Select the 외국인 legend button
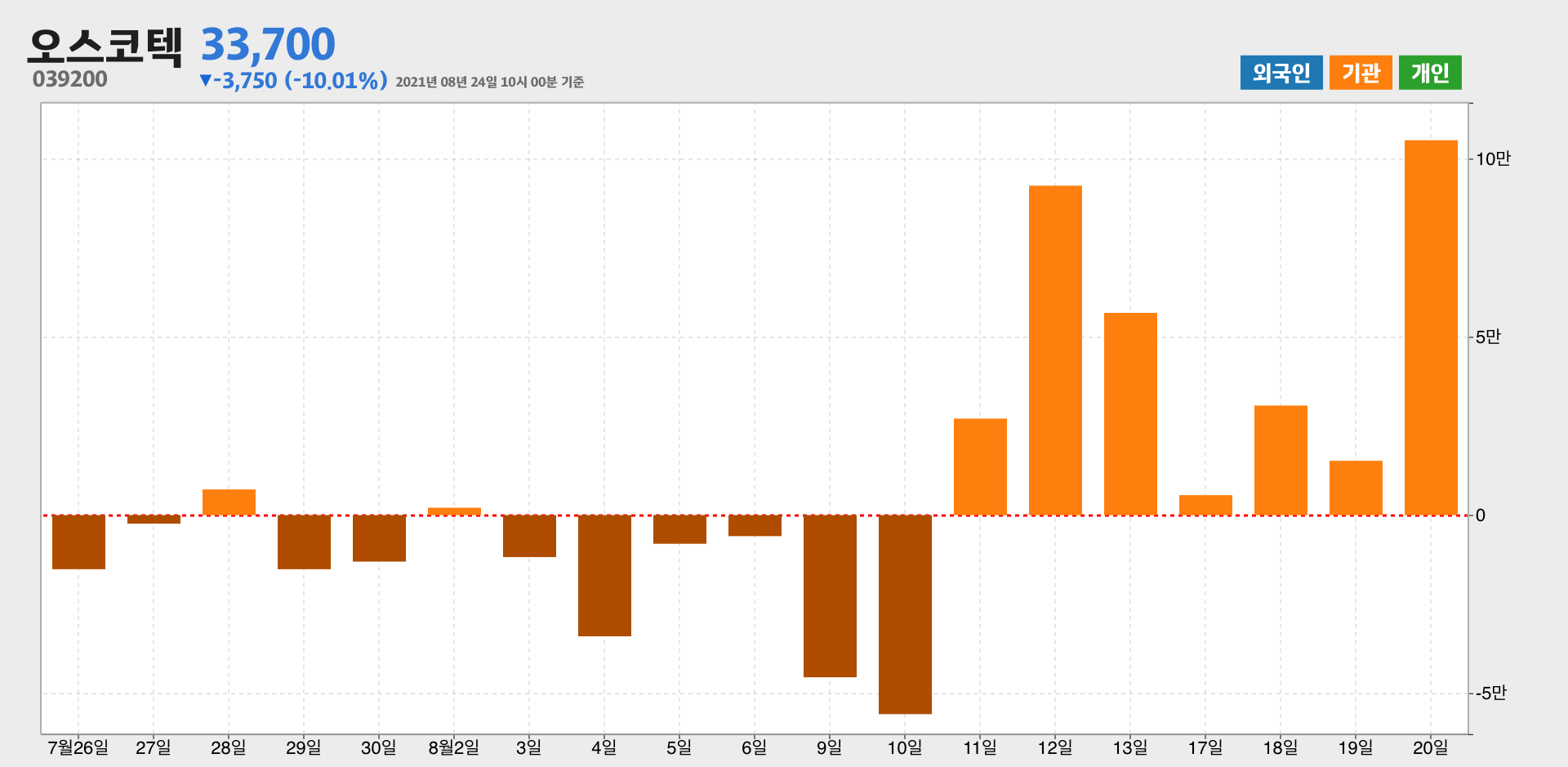1568x767 pixels. coord(1281,73)
